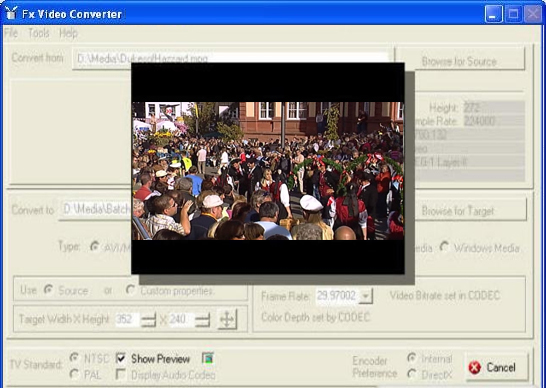Select Internal encoder preference
The width and height of the screenshot is (546, 388).
[412, 358]
